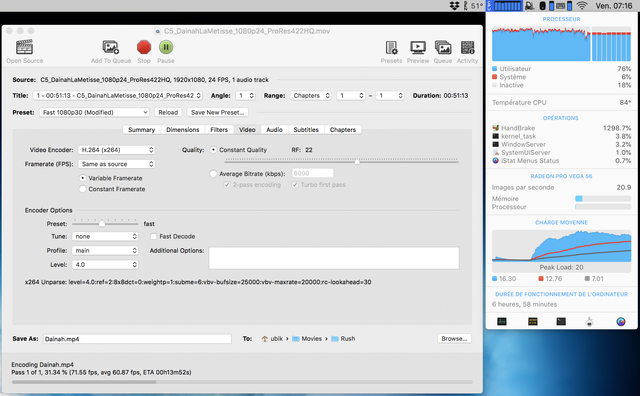Stop the encoding with the red Stop icon
This screenshot has width=640, height=396.
click(x=144, y=47)
